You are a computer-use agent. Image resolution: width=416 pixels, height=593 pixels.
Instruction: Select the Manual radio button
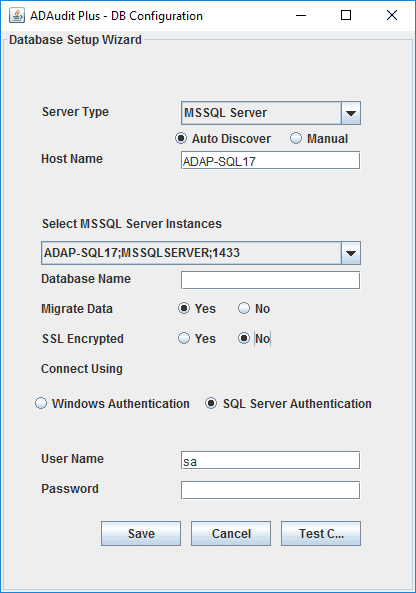tap(296, 138)
